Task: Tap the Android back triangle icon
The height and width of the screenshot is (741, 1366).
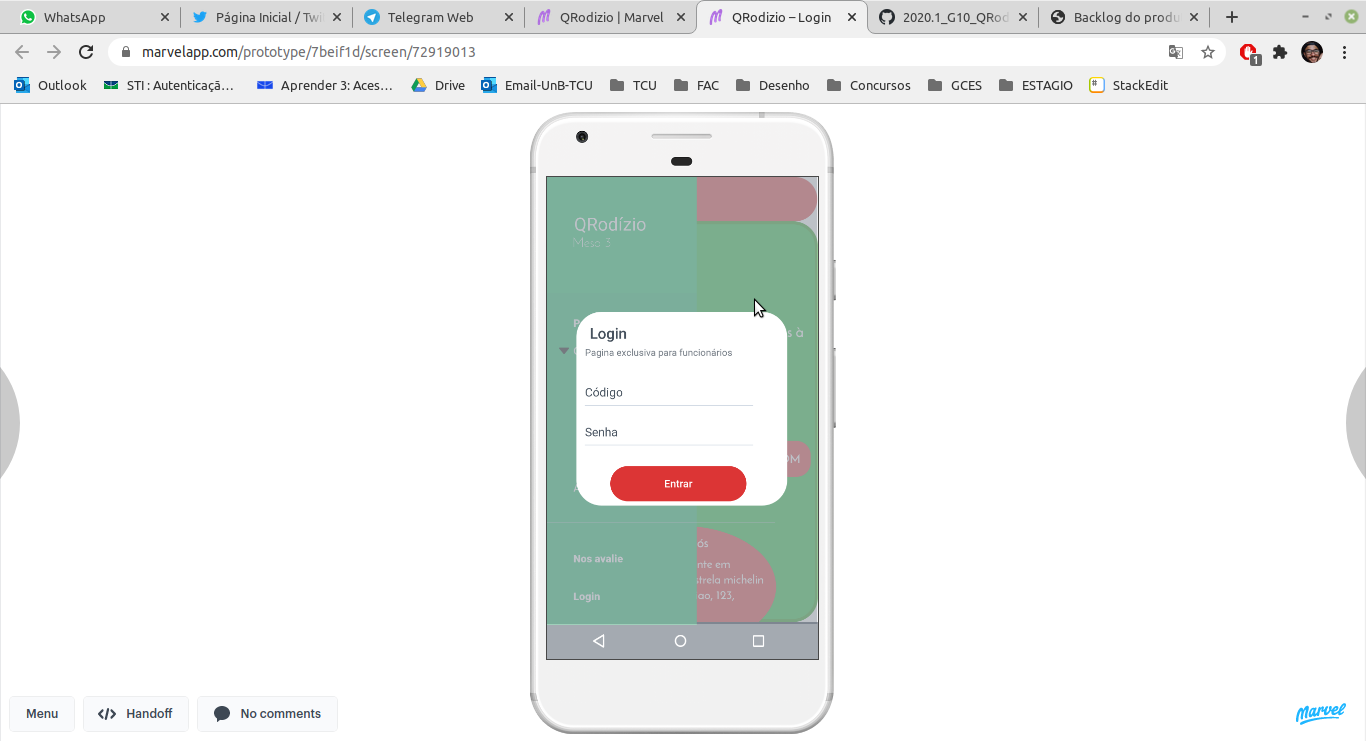Action: point(599,641)
